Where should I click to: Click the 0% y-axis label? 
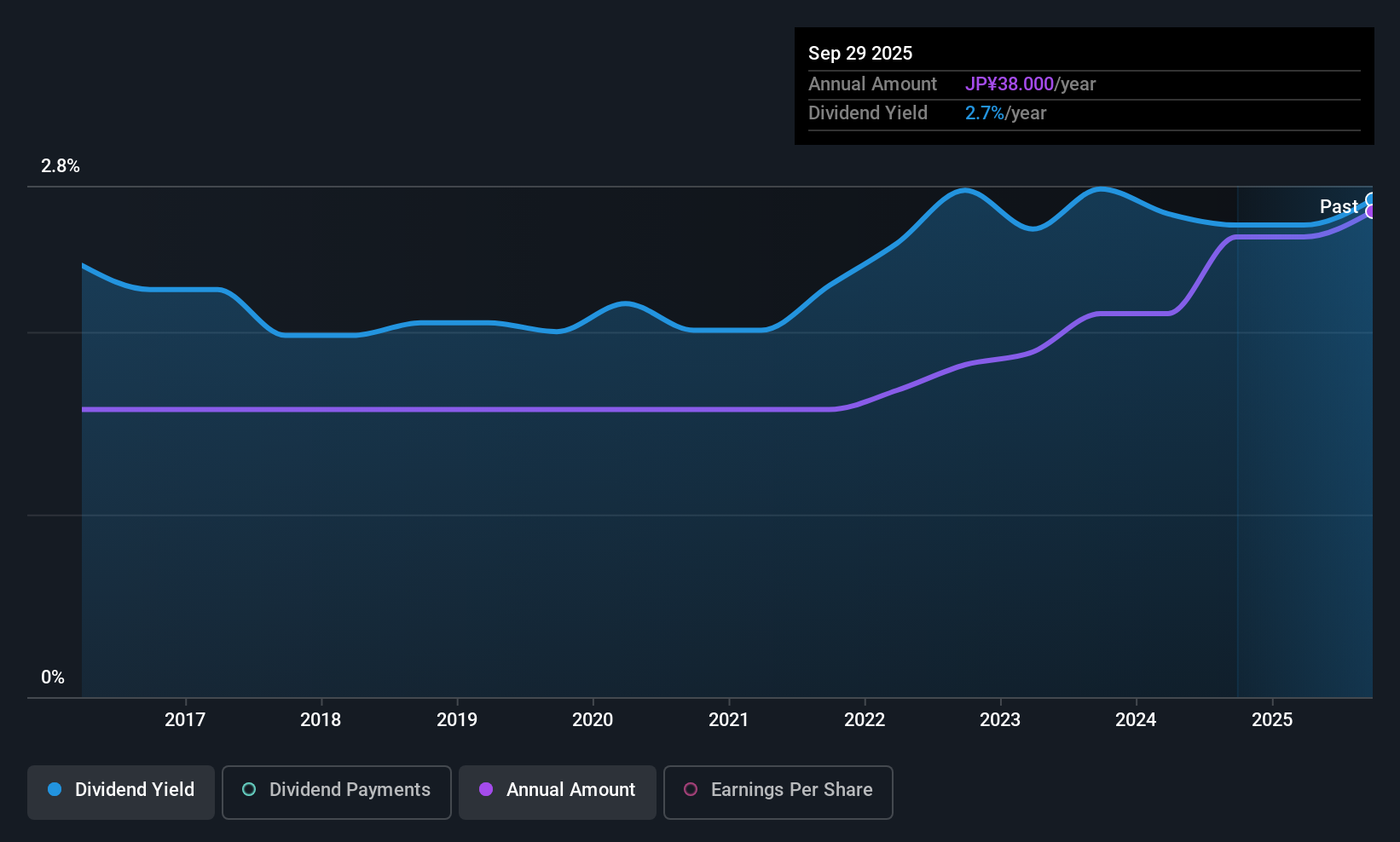pos(53,678)
